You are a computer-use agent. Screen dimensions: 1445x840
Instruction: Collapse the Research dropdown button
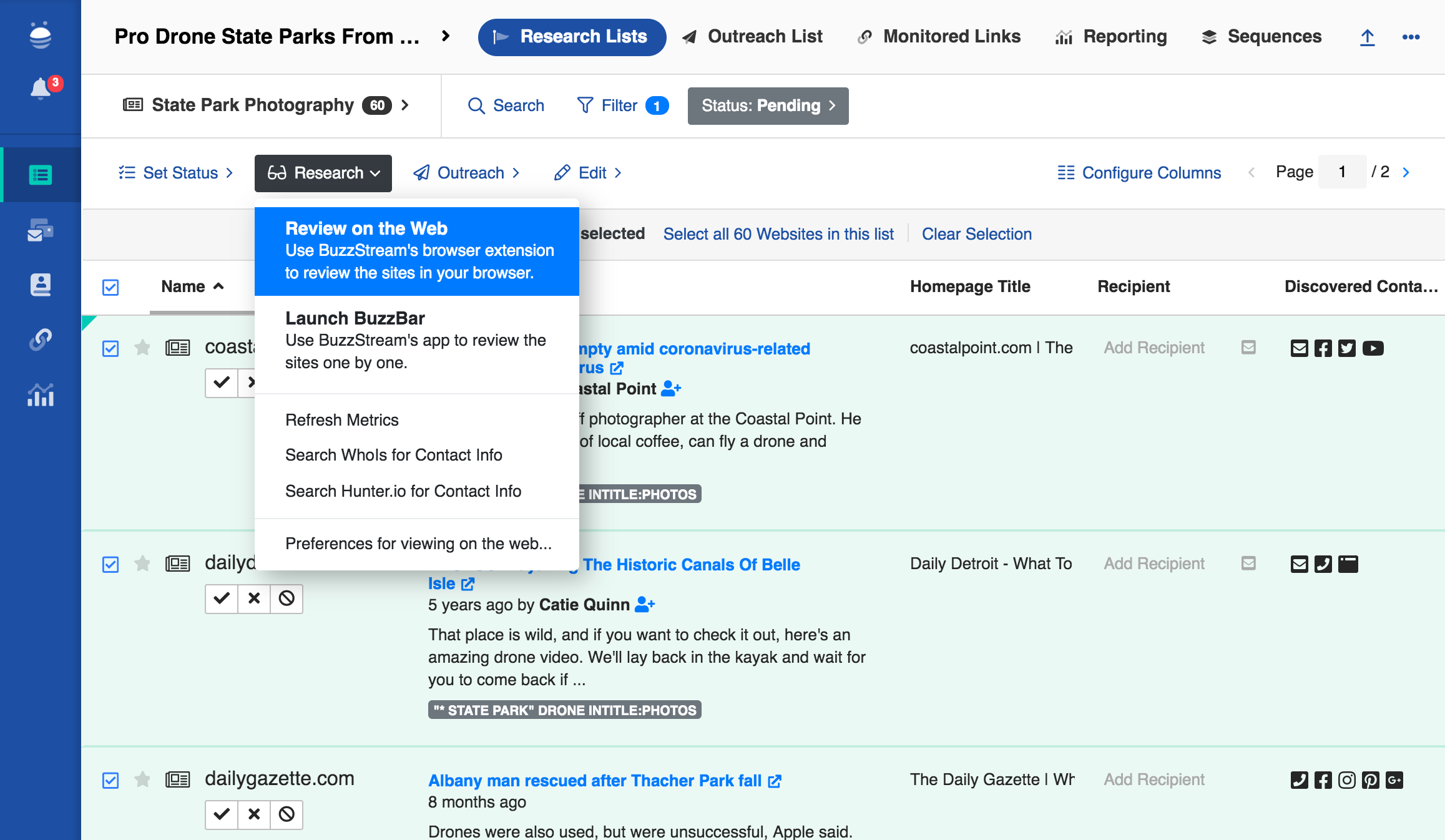(323, 173)
